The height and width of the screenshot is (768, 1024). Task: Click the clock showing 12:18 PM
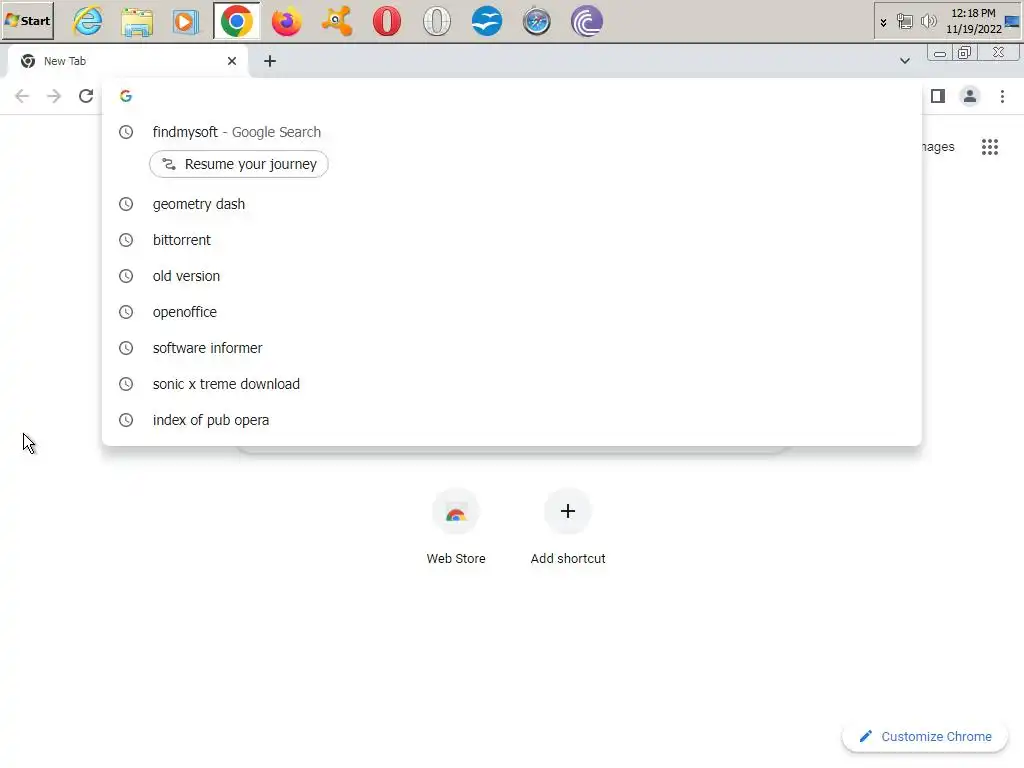tap(973, 21)
